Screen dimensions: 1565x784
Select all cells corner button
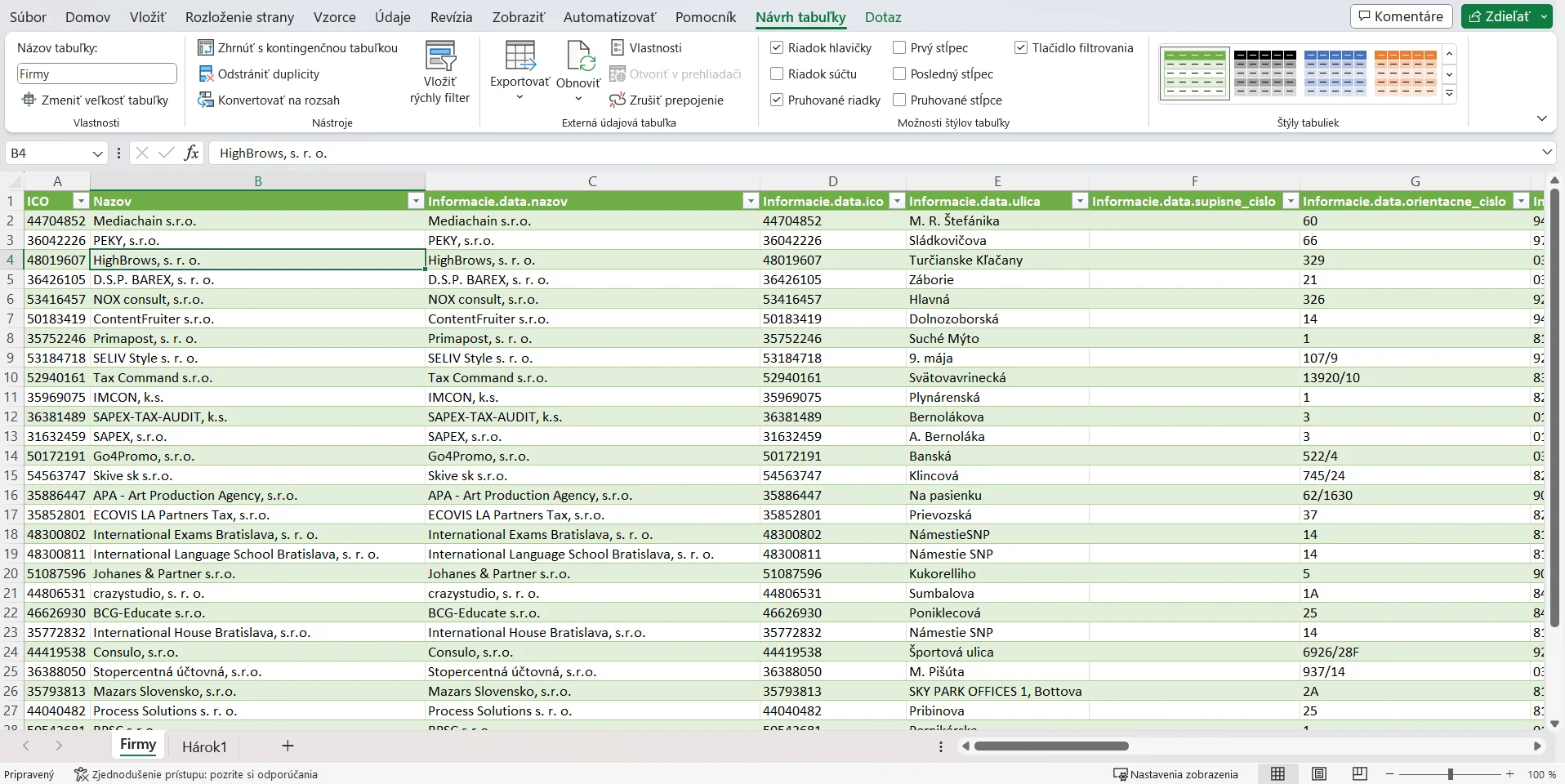[12, 181]
